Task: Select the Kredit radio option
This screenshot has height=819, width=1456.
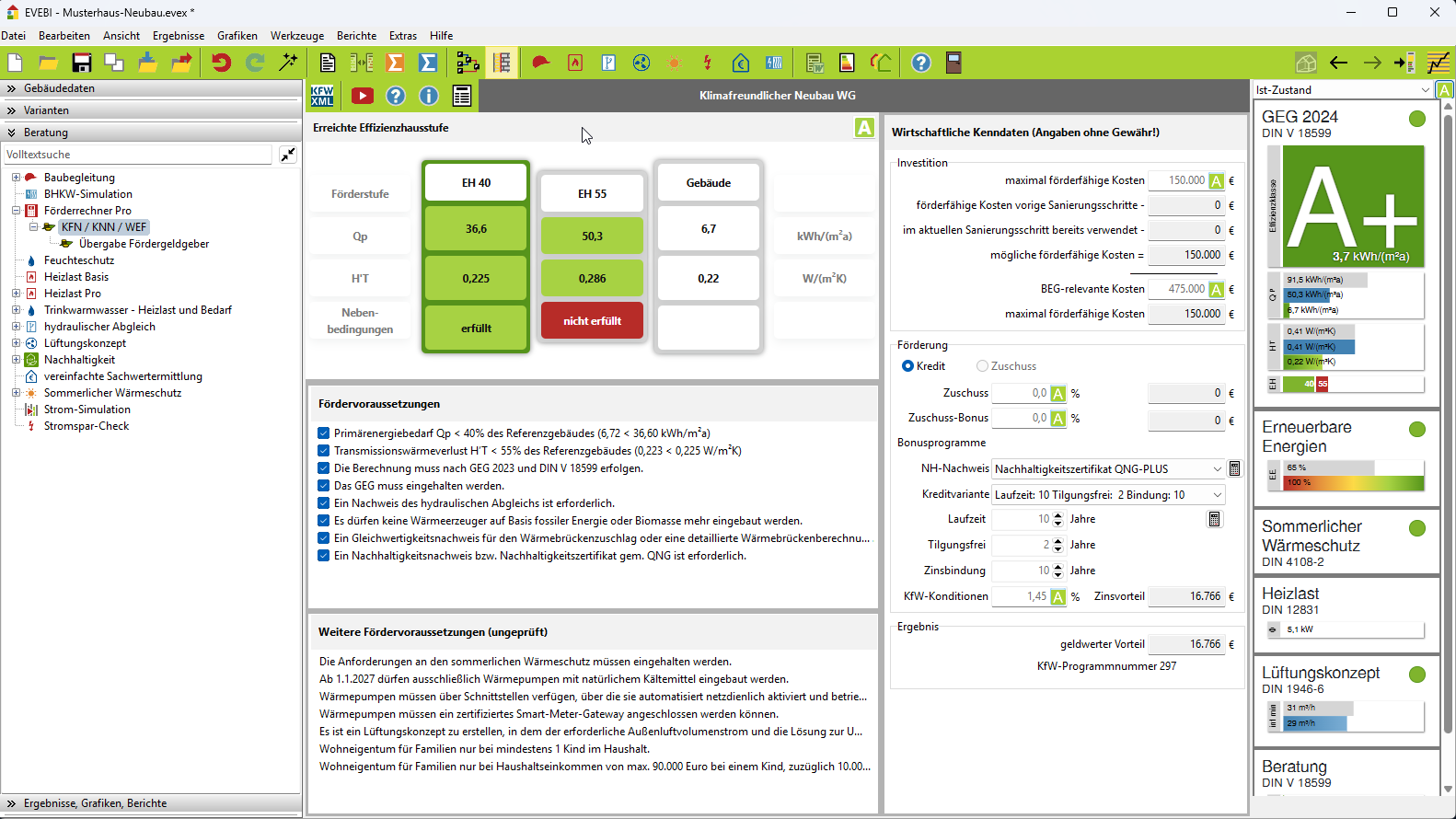Action: 908,366
